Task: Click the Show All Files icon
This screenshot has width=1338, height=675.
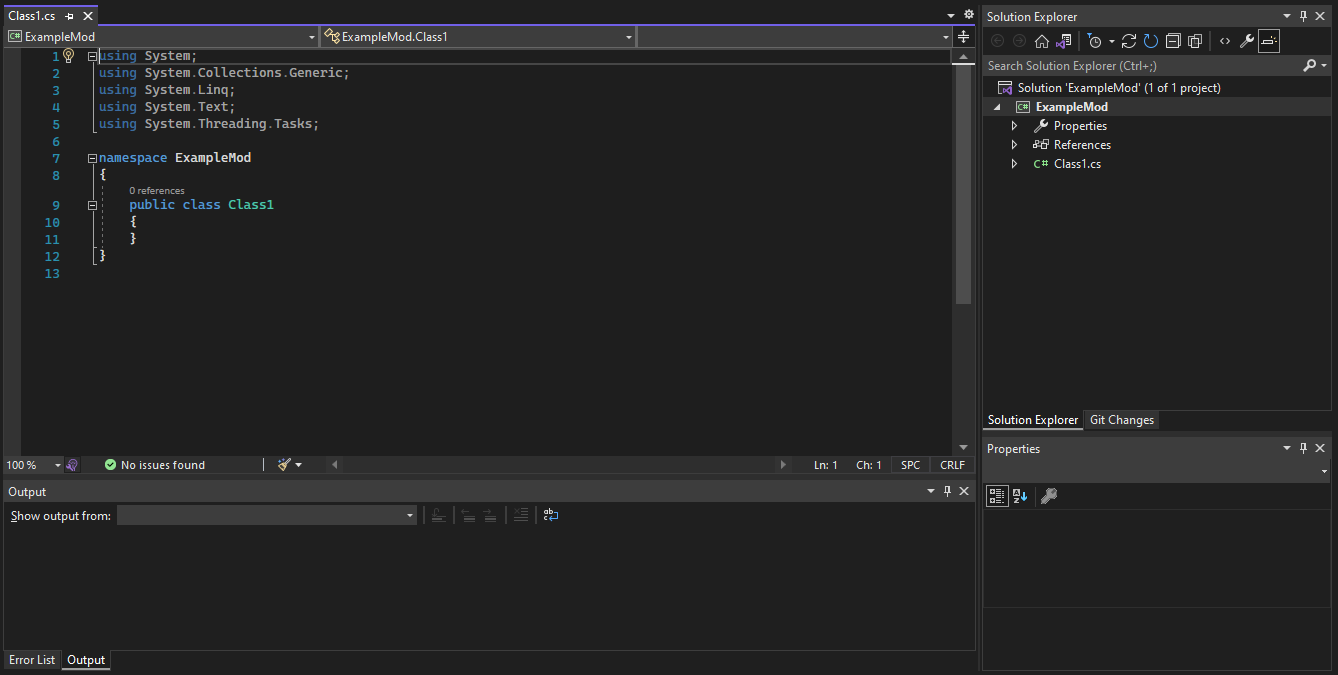Action: coord(1194,41)
